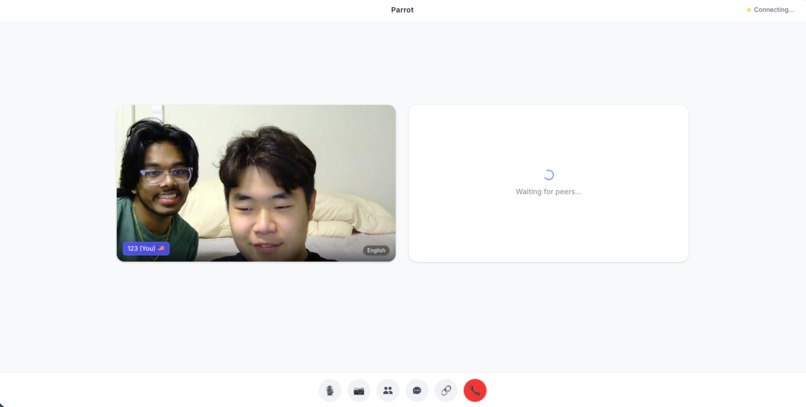The width and height of the screenshot is (806, 407).
Task: Click the loading spinner icon
Action: 548,175
